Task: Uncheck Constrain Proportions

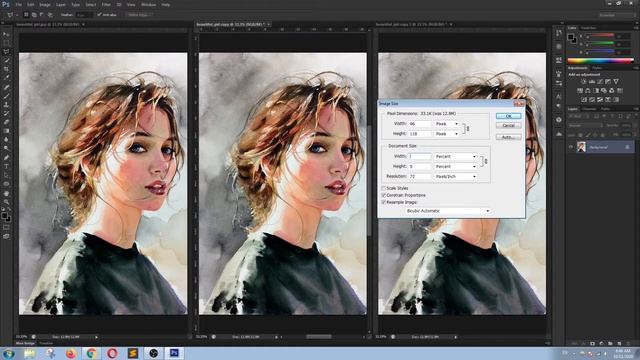Action: [384, 195]
